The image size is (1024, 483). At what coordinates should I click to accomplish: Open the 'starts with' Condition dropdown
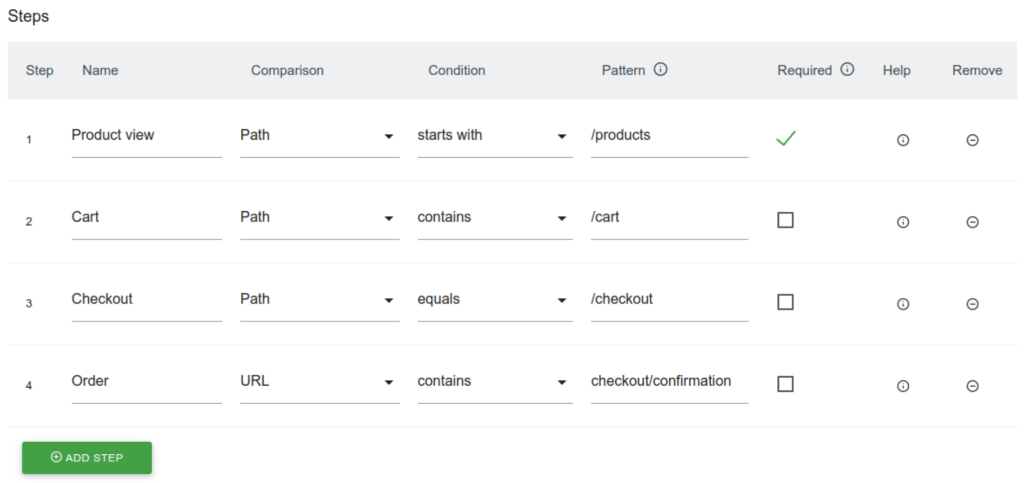[494, 136]
